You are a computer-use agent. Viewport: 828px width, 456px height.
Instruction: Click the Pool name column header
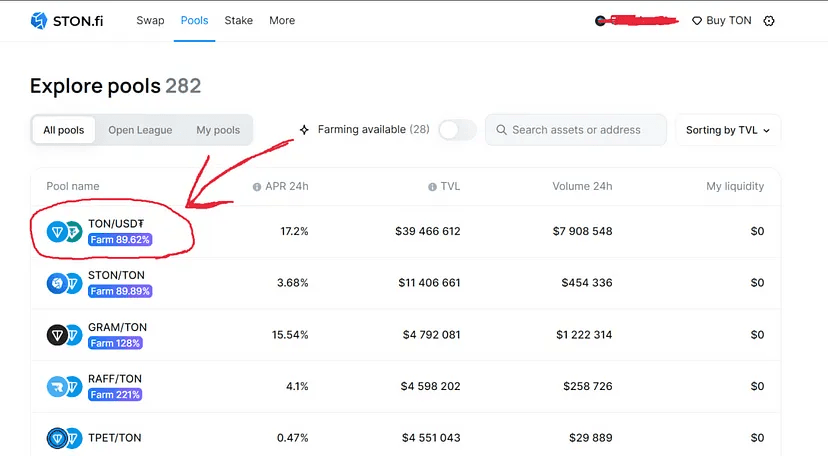click(73, 186)
